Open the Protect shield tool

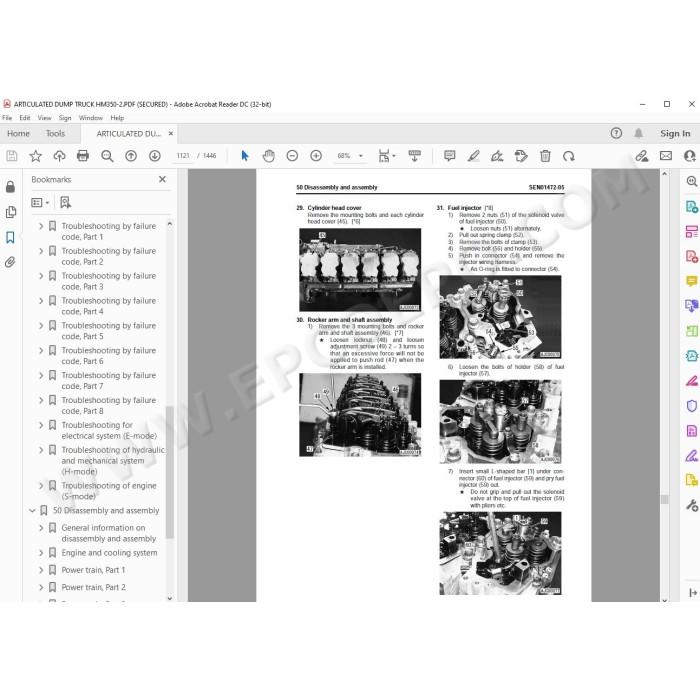coord(692,406)
